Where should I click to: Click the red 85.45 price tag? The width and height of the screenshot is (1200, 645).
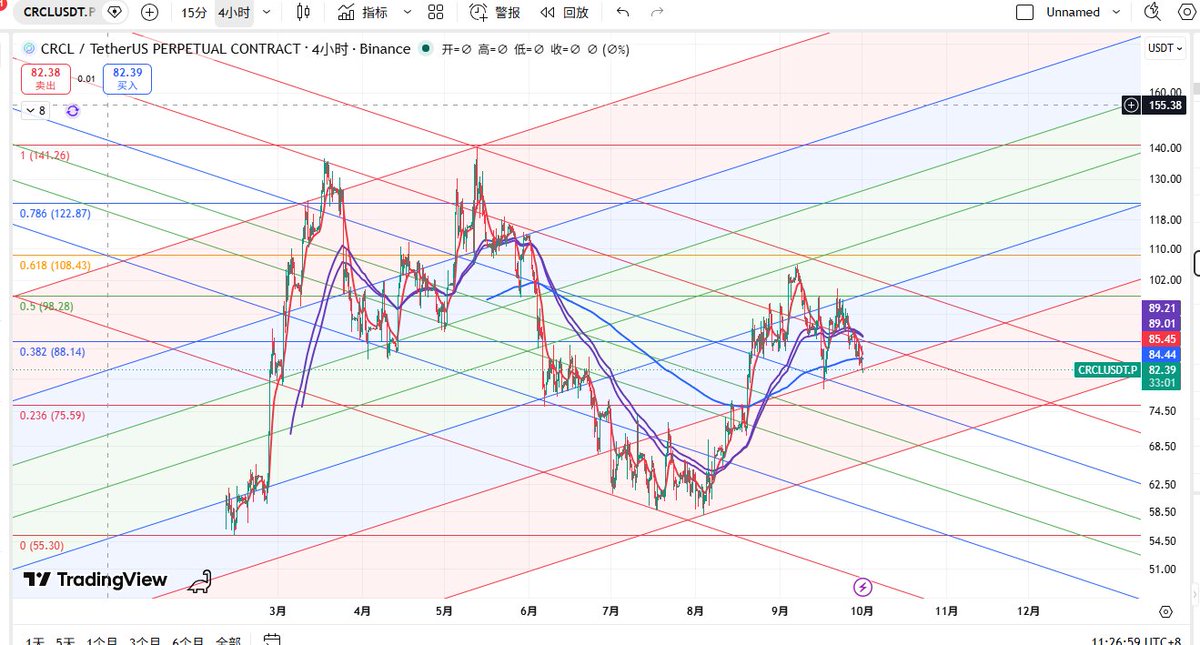coord(1163,338)
